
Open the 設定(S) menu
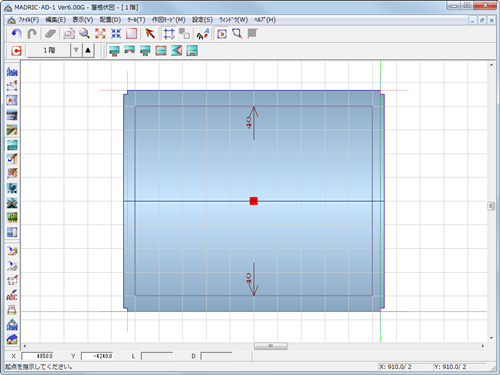click(x=202, y=20)
